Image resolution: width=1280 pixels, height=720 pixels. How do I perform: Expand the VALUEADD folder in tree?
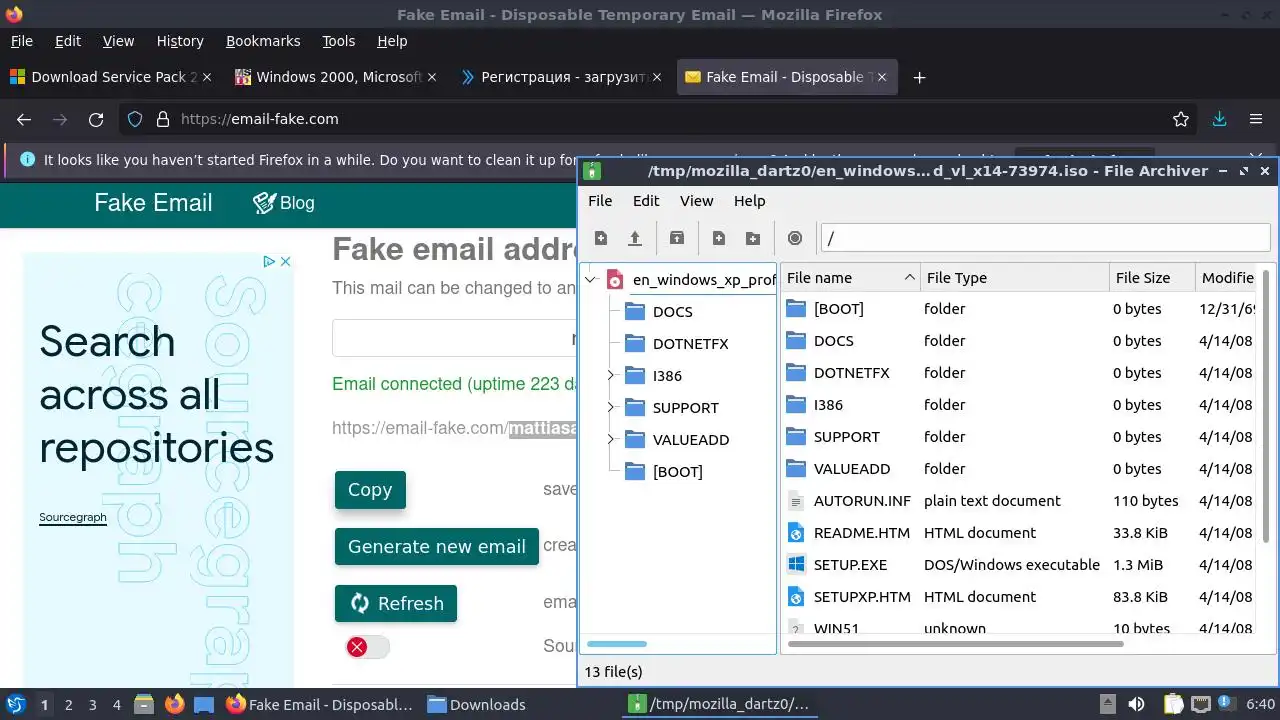610,440
